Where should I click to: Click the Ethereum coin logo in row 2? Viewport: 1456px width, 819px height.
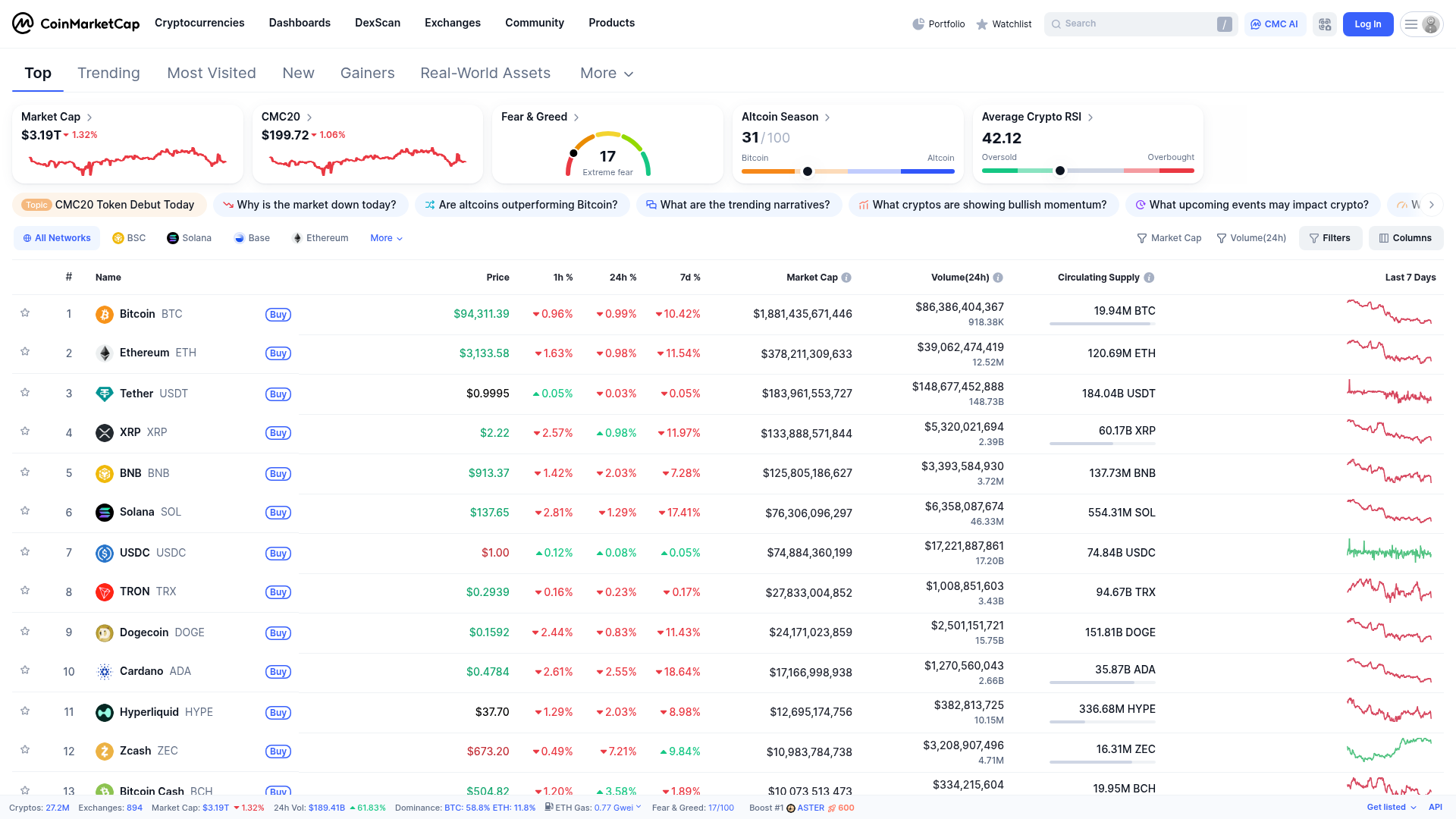[x=105, y=353]
